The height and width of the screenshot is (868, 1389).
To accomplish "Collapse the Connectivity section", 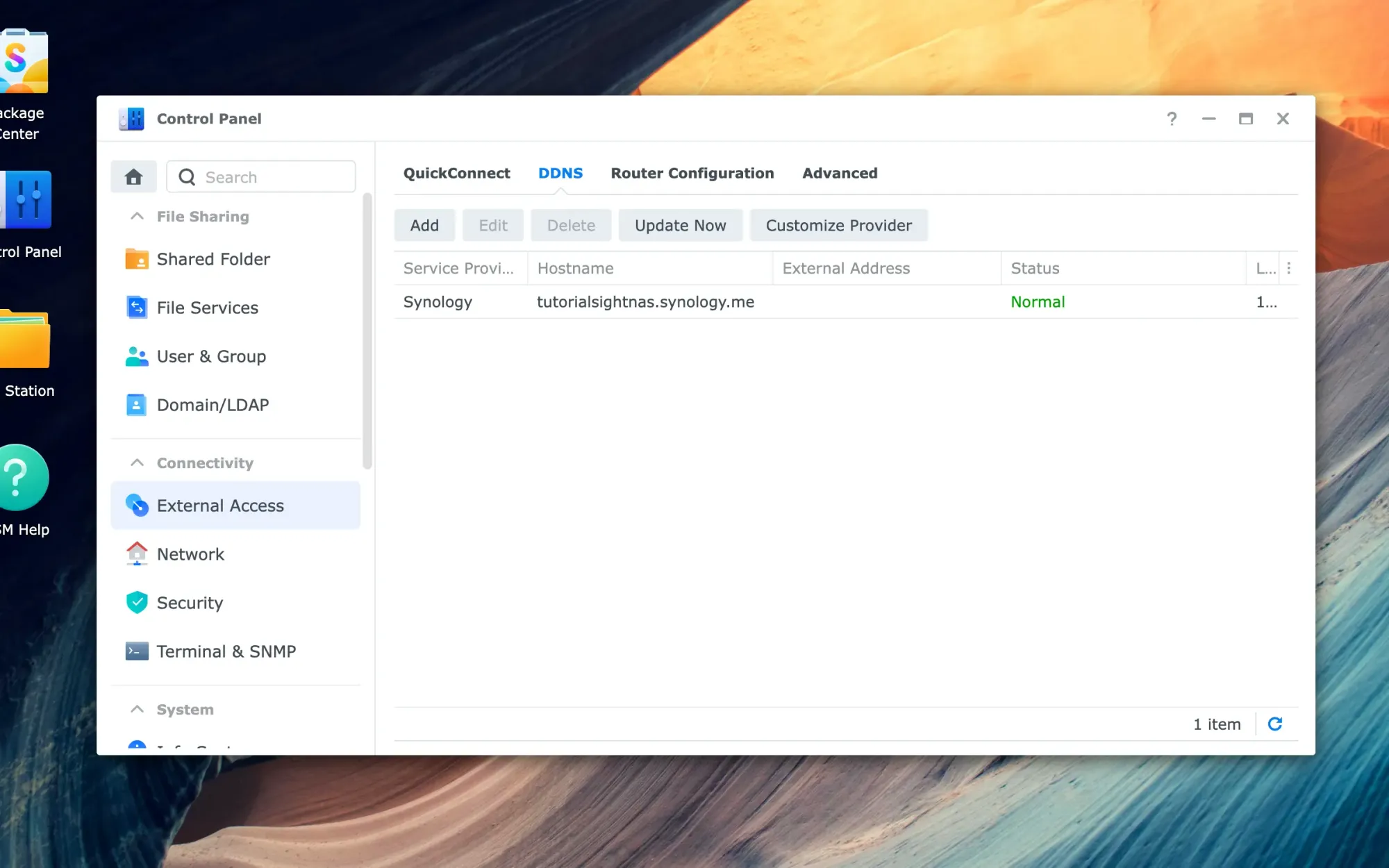I will coord(135,462).
